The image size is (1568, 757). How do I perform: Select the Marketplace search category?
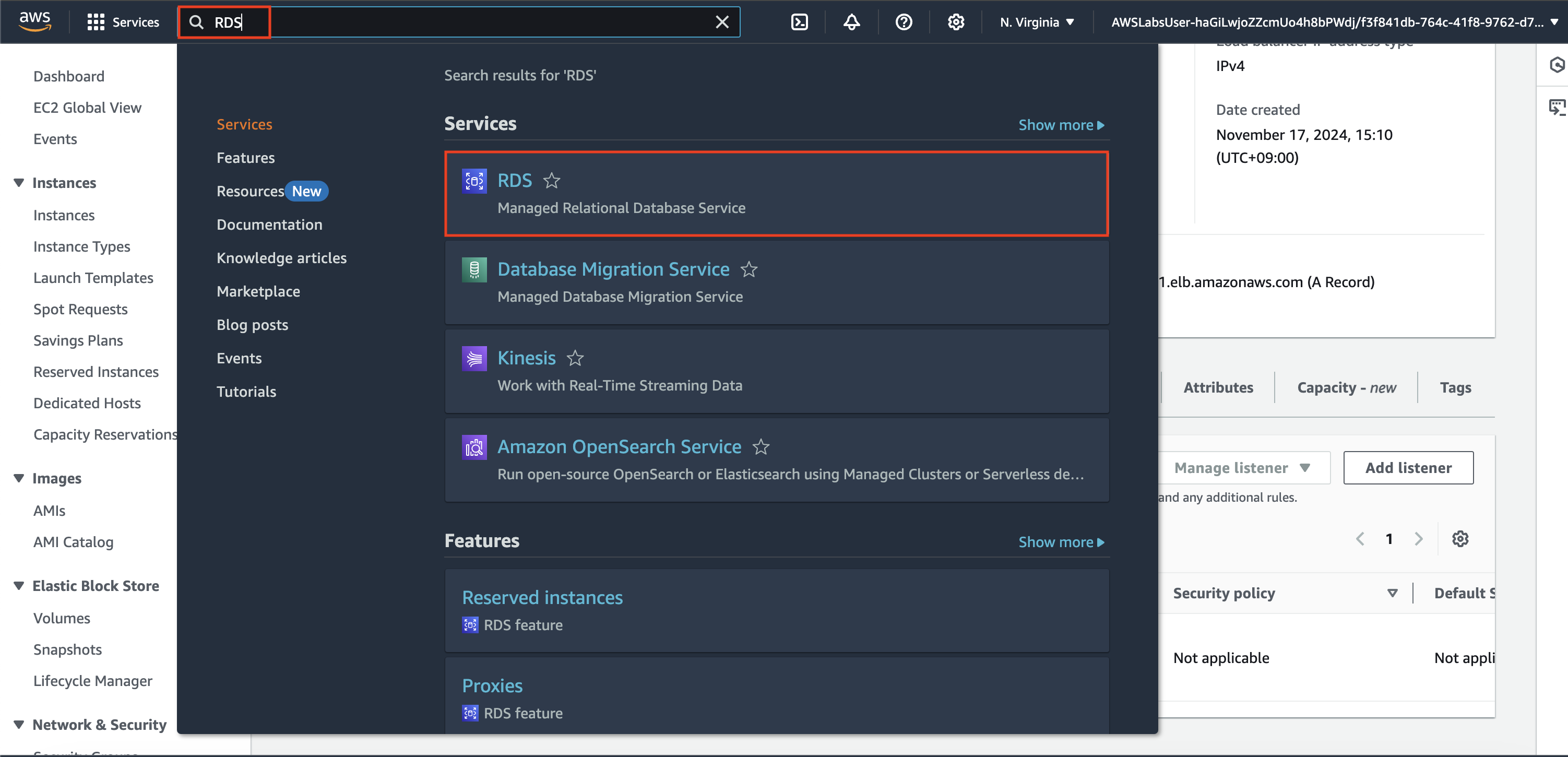pos(258,292)
